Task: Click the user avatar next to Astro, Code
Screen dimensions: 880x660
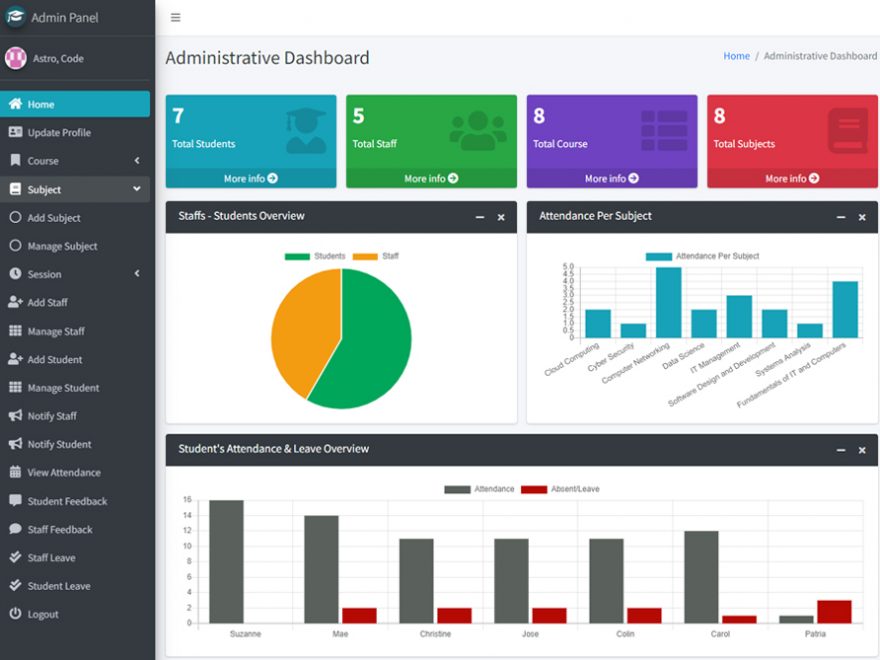Action: (16, 58)
